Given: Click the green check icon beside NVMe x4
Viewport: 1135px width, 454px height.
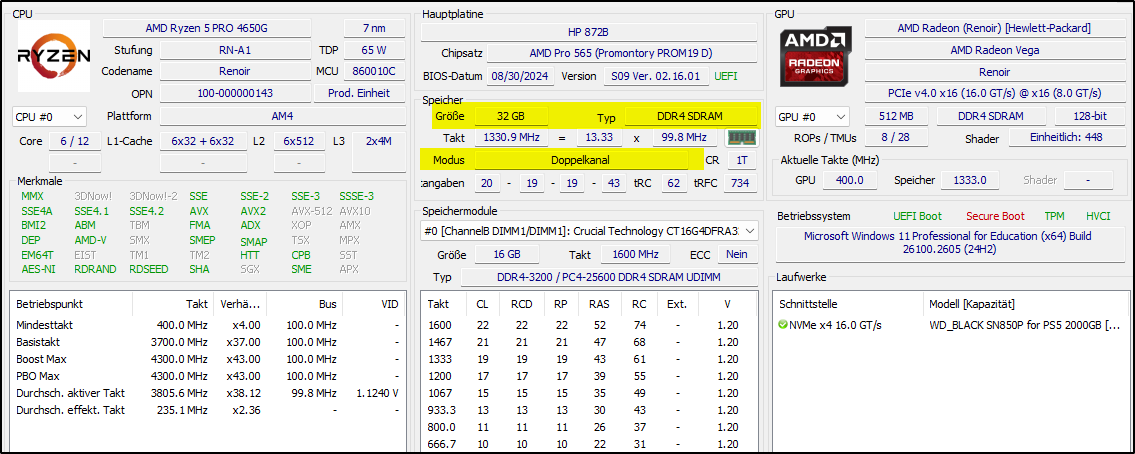Looking at the screenshot, I should (x=782, y=325).
